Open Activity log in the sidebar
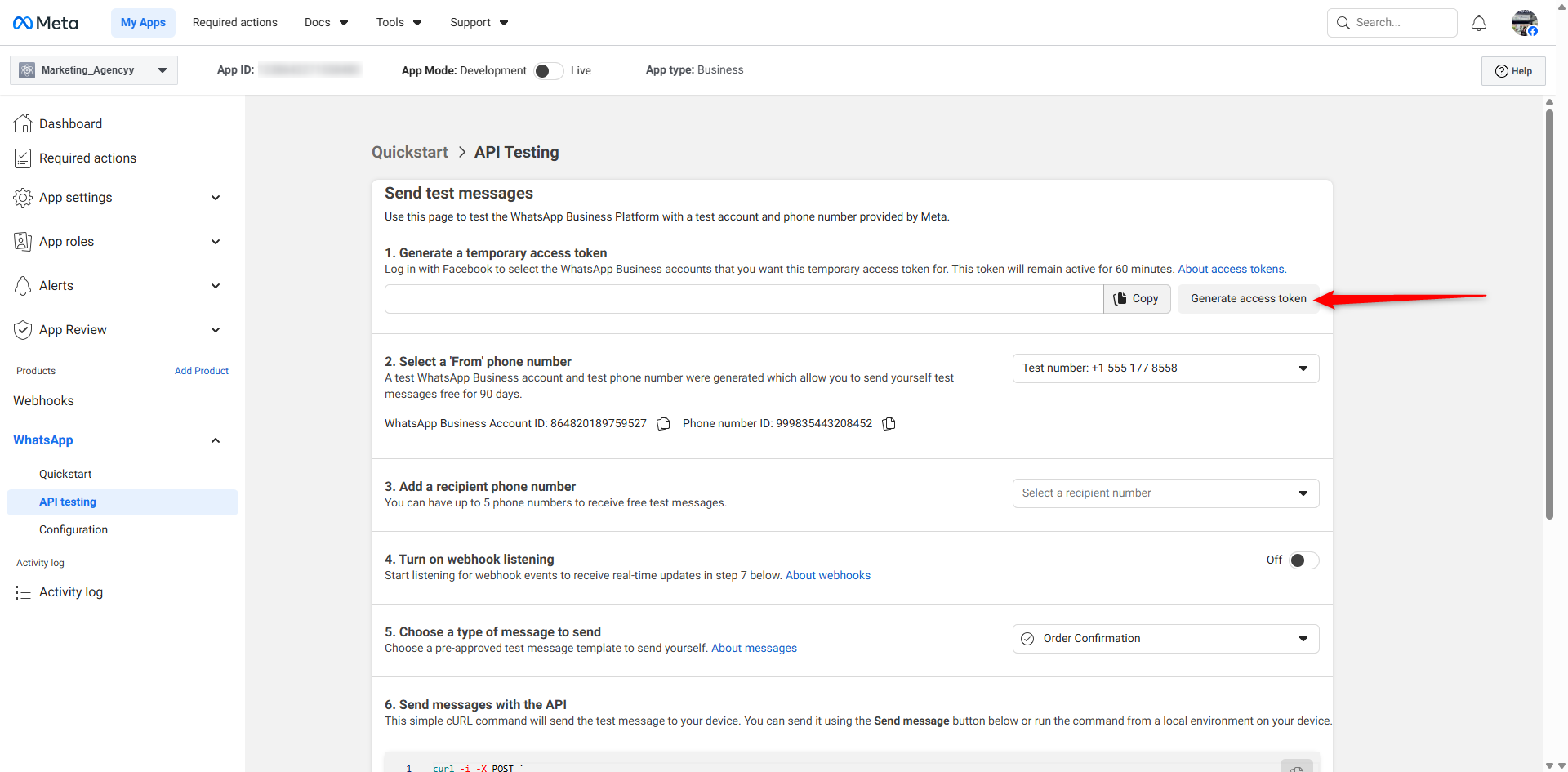1568x772 pixels. (71, 592)
